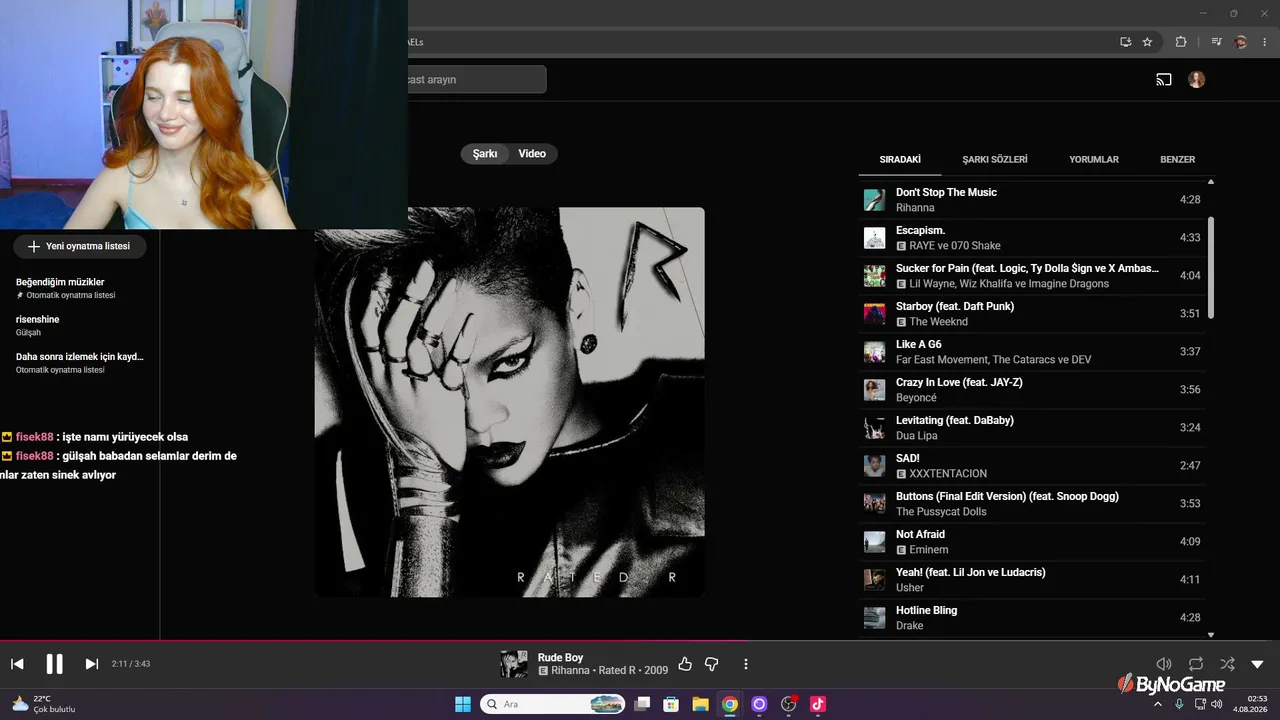
Task: Open the browser media controls icon
Action: pos(1217,42)
